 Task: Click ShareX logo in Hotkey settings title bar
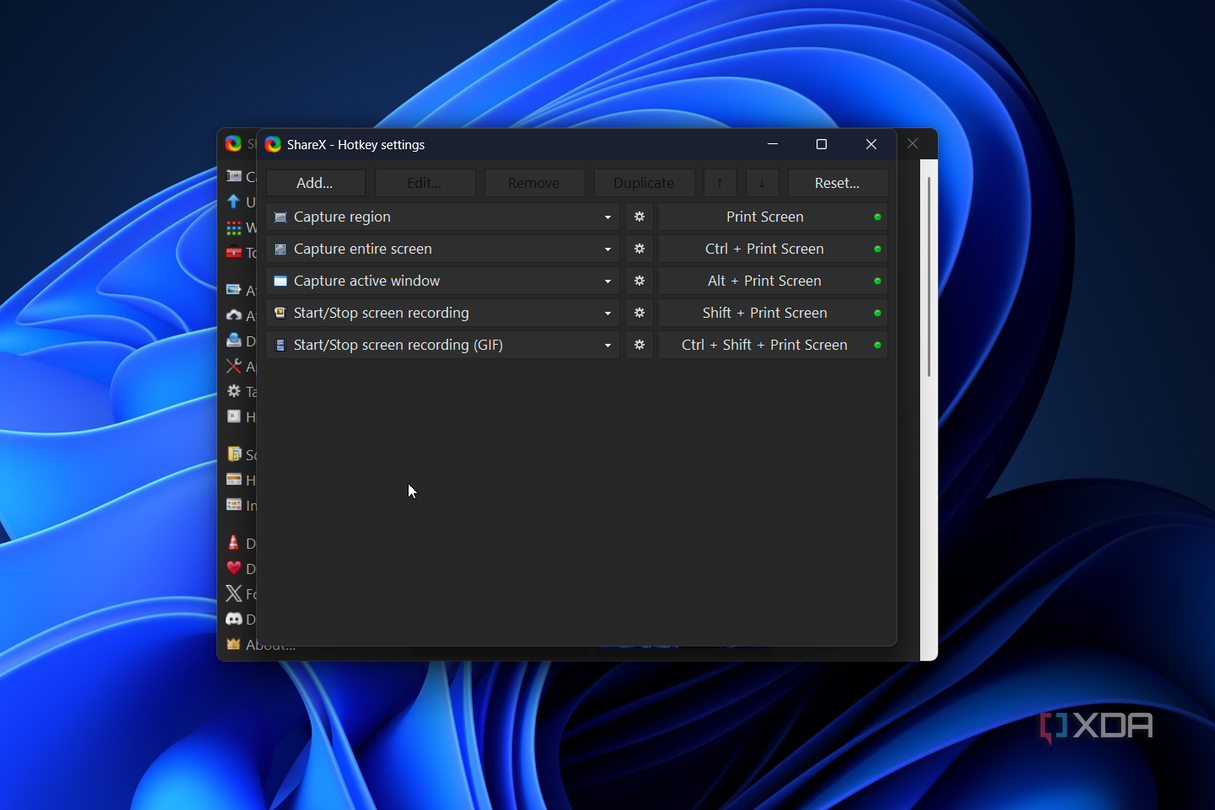tap(273, 144)
